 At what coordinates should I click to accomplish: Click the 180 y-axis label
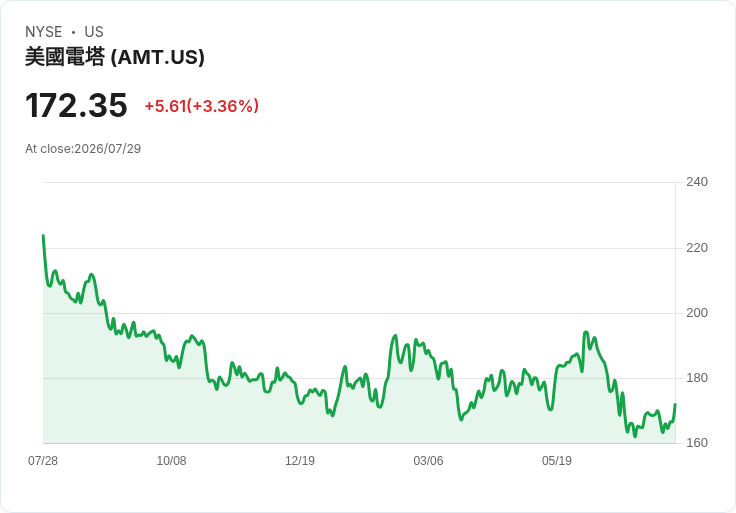coord(697,378)
